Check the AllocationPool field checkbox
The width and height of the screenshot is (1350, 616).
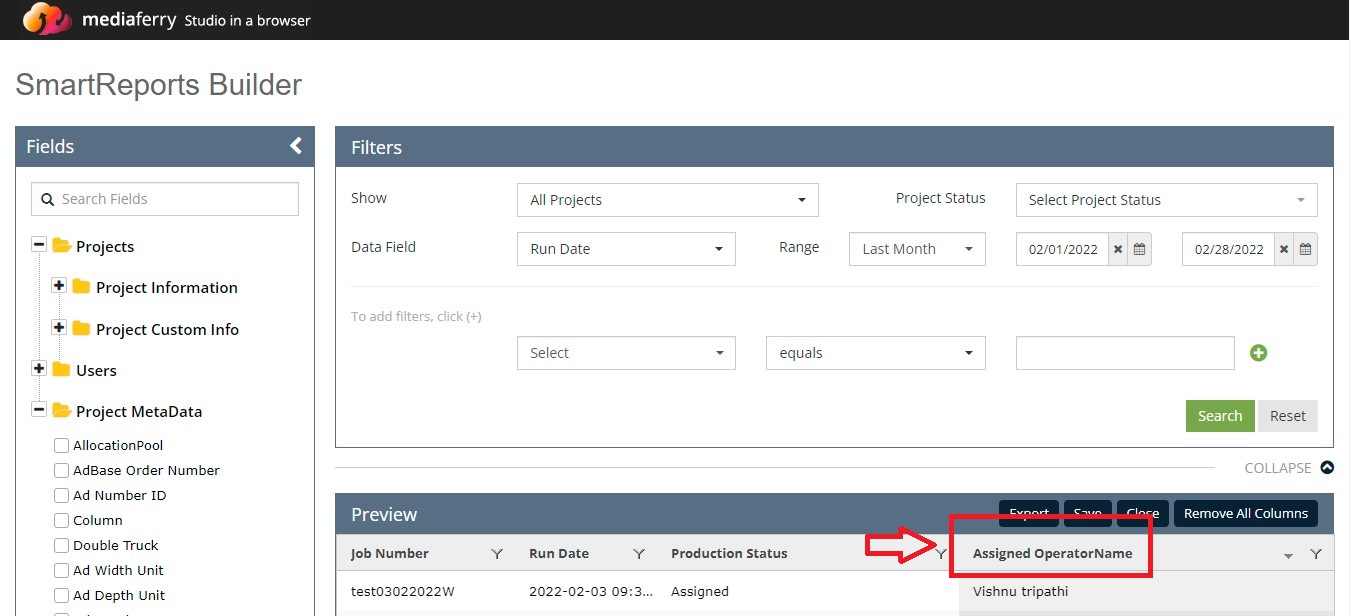pyautogui.click(x=62, y=446)
